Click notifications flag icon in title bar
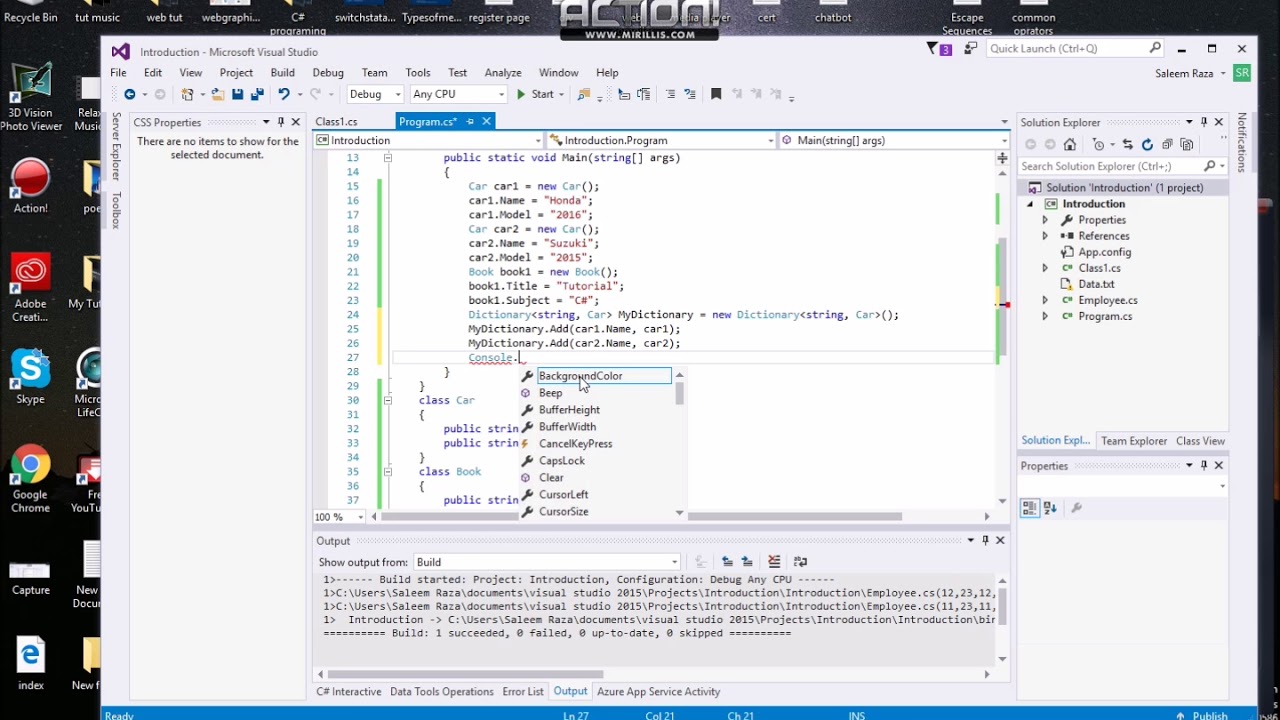The width and height of the screenshot is (1280, 720). click(x=933, y=48)
